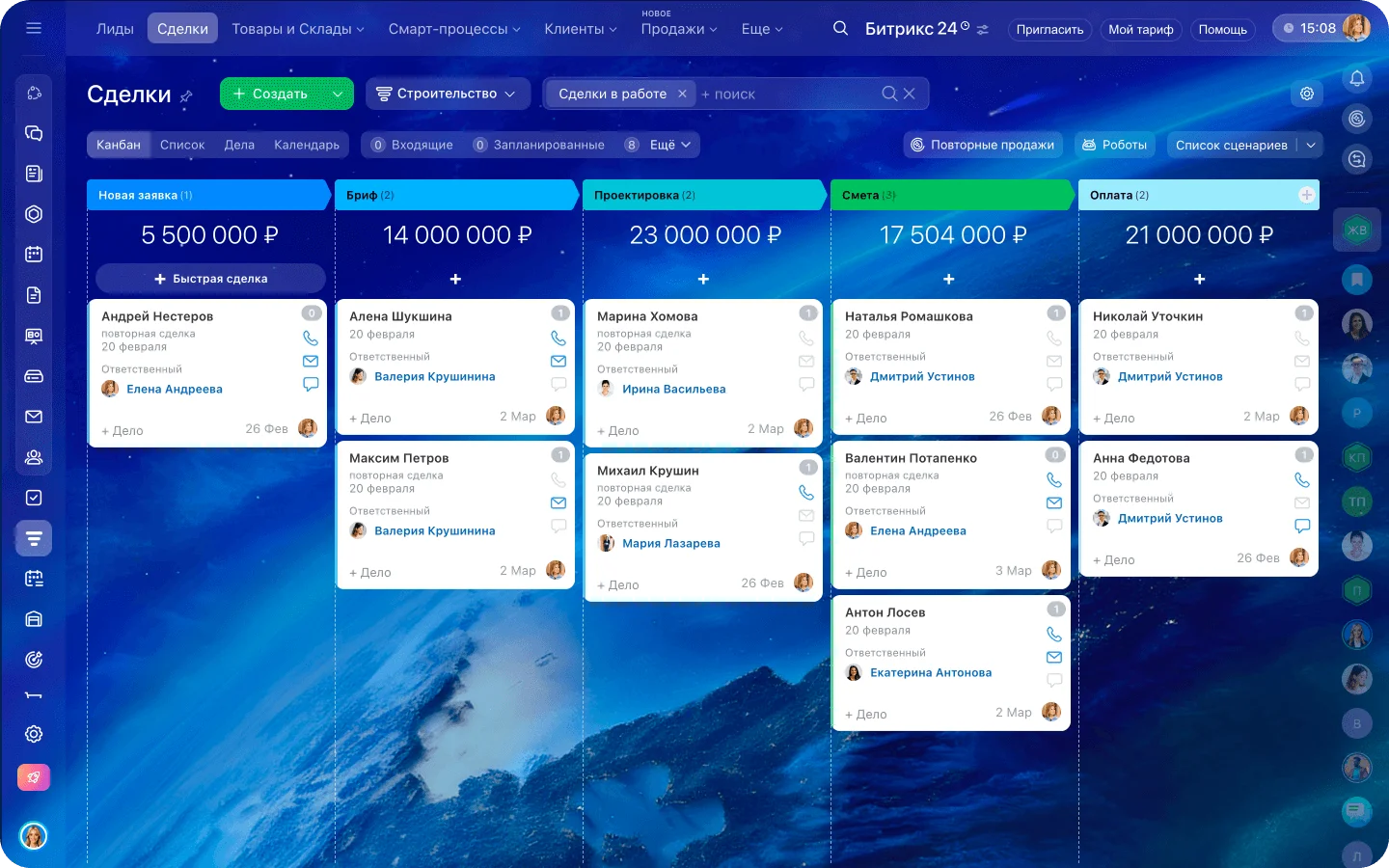Click the search magnifier in top bar
The width and height of the screenshot is (1389, 868).
click(x=840, y=29)
